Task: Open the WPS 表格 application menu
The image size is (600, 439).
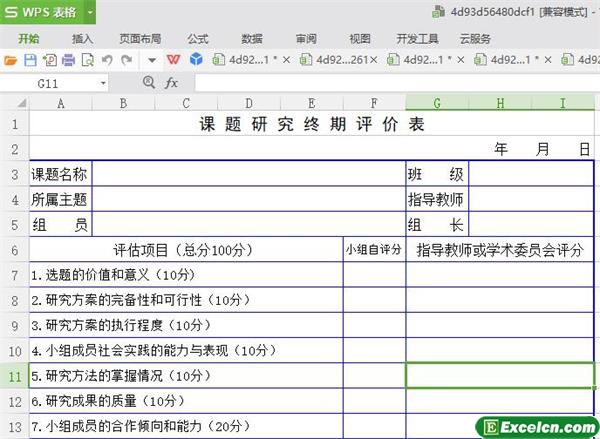Action: click(x=40, y=12)
